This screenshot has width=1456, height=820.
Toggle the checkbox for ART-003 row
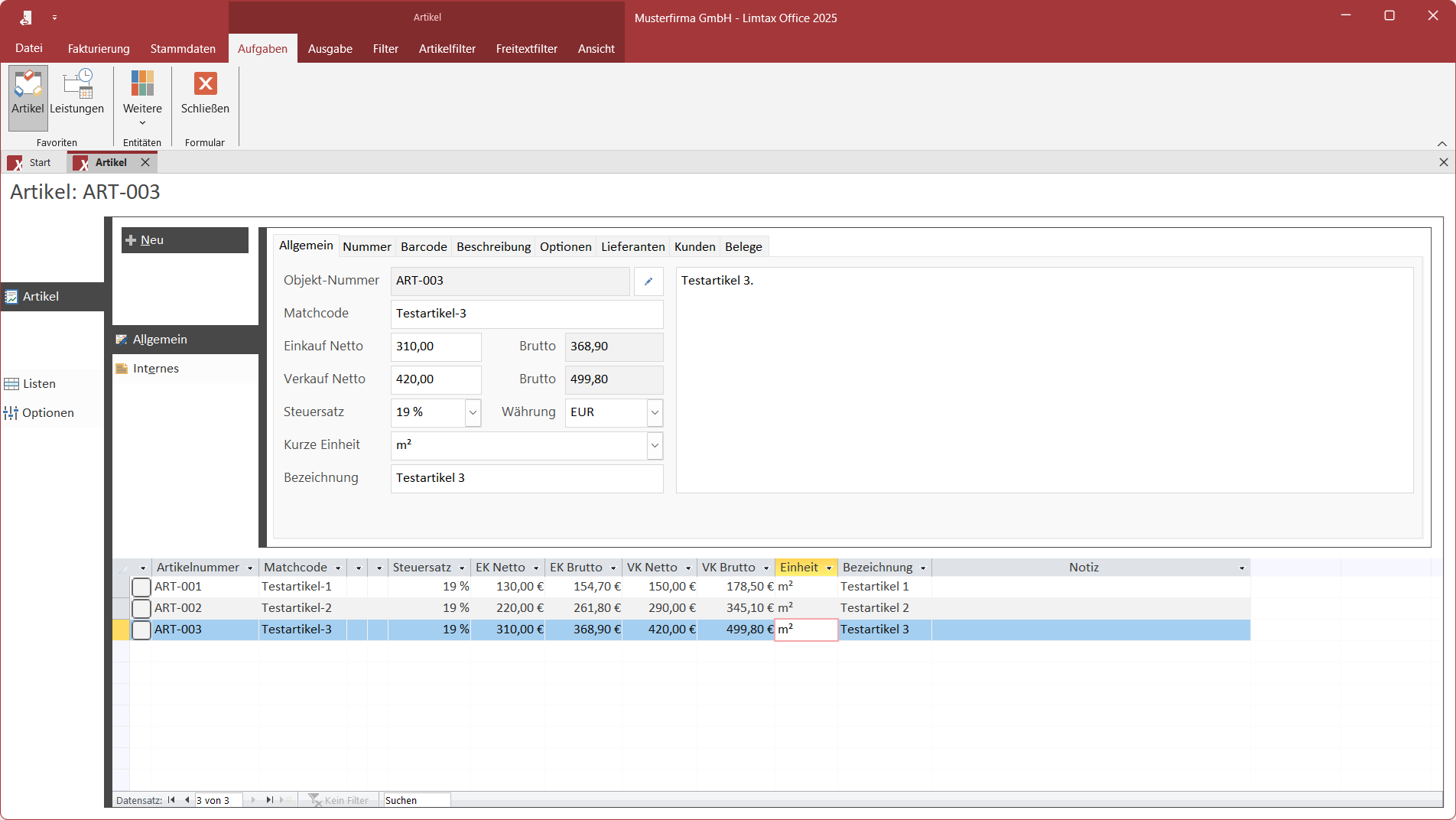point(141,630)
